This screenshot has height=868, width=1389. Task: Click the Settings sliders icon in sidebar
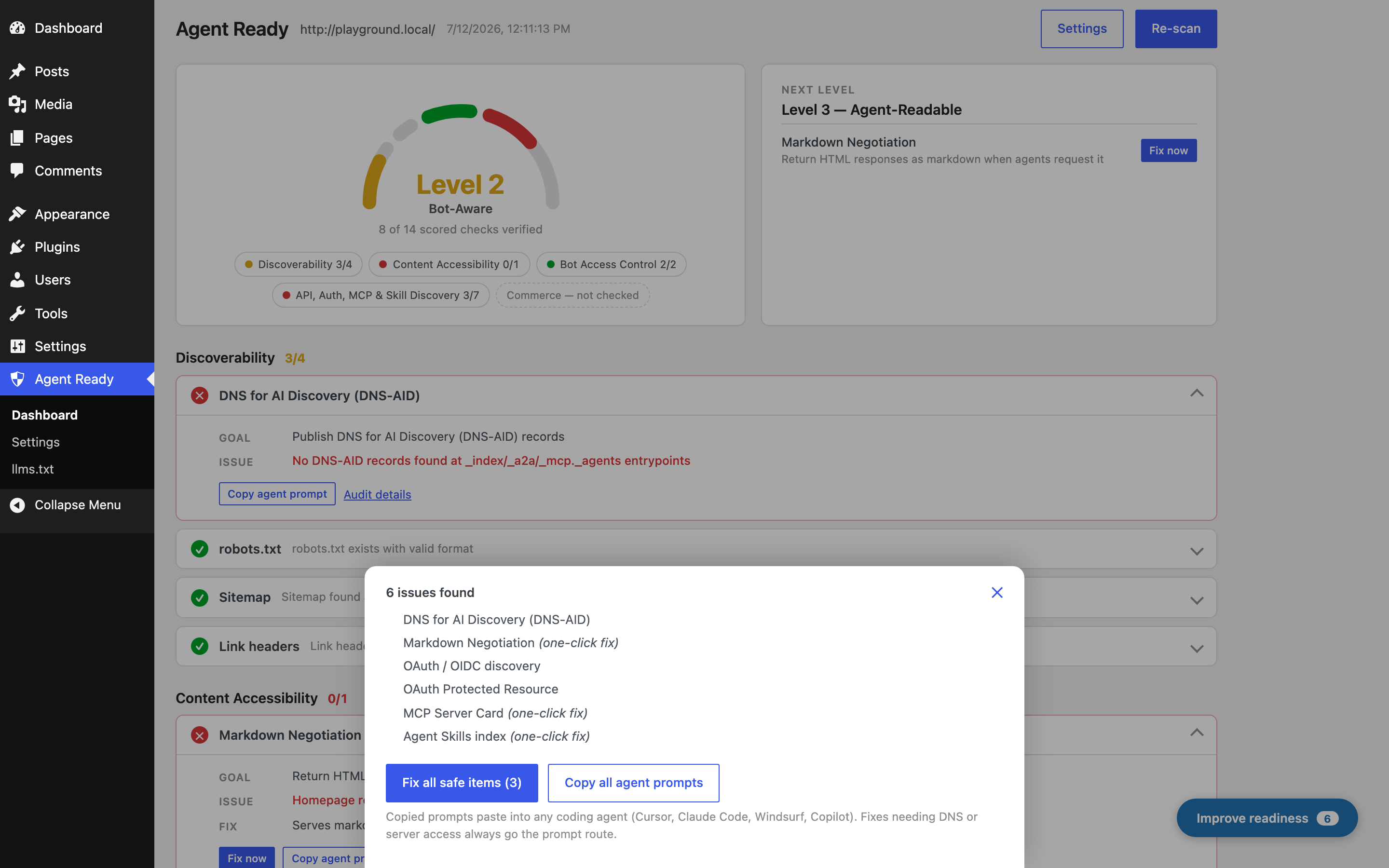pyautogui.click(x=17, y=346)
